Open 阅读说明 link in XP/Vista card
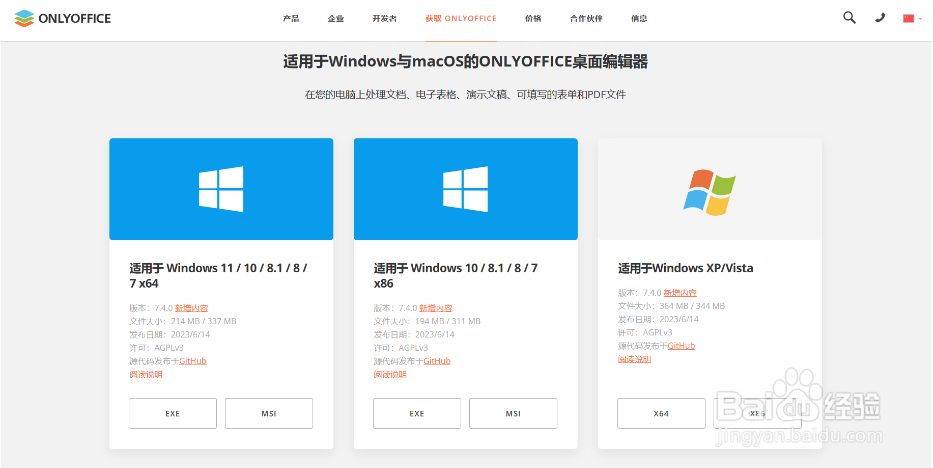 click(634, 359)
